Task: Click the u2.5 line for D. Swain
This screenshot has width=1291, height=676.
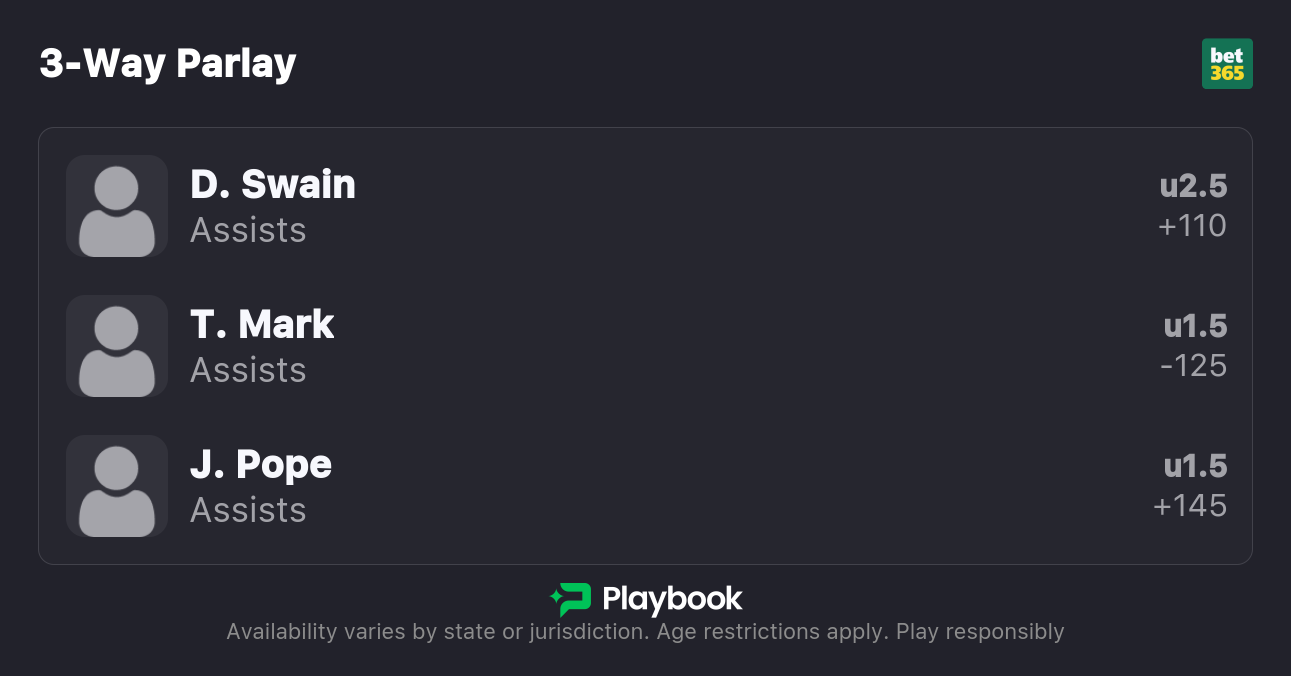Action: [1193, 186]
